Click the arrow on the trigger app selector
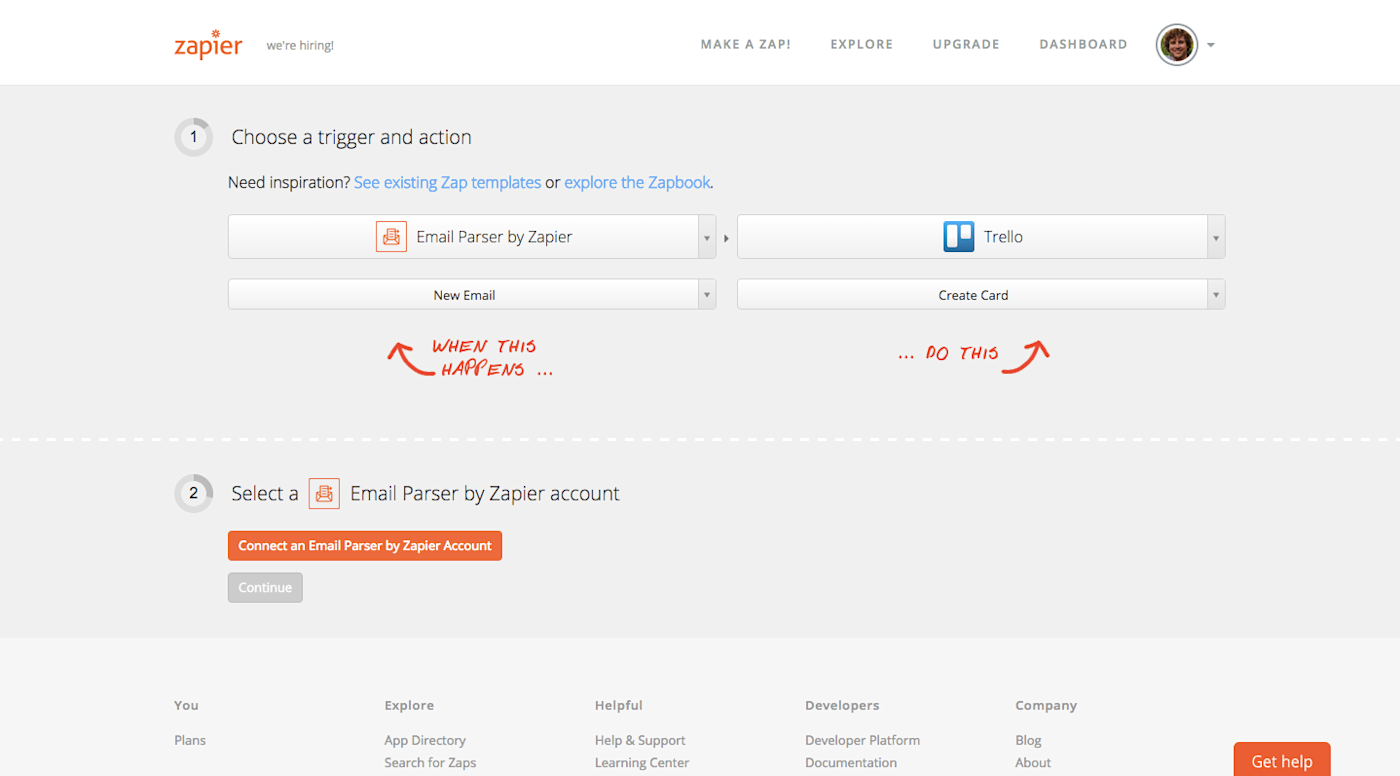This screenshot has width=1400, height=776. coord(707,238)
